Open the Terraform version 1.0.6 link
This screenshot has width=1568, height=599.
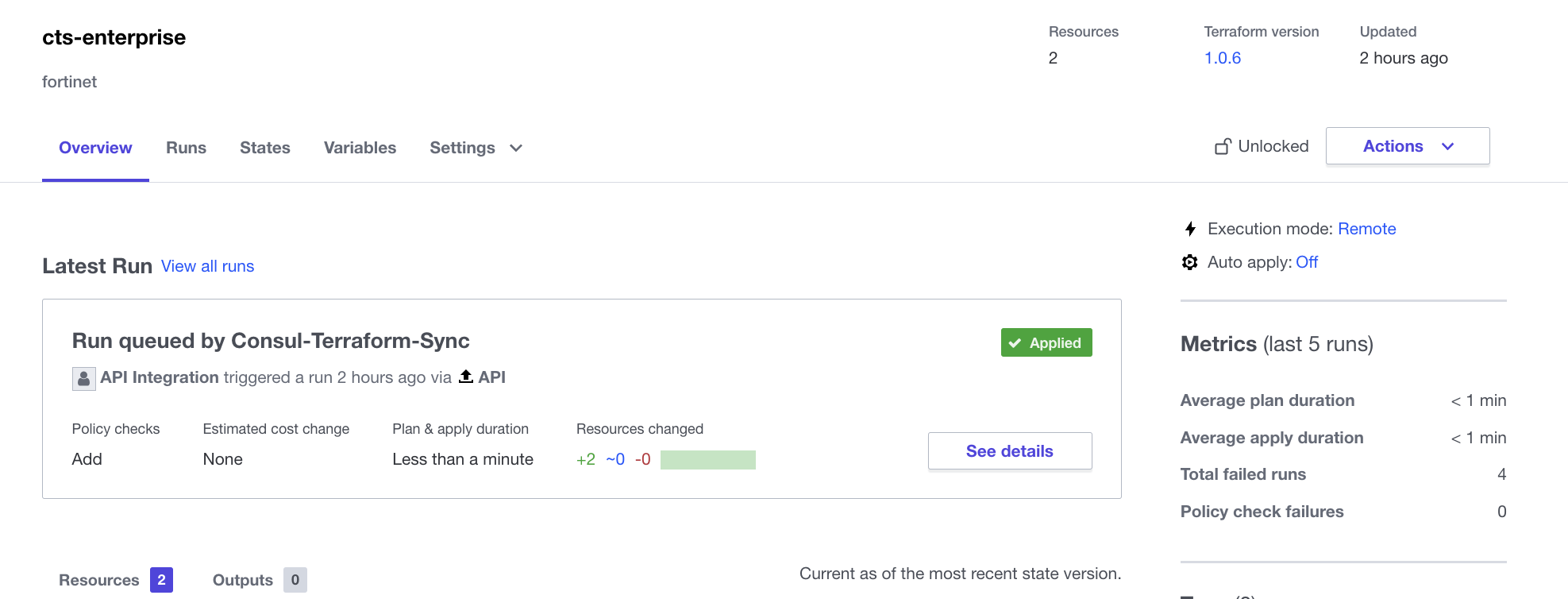pos(1222,58)
